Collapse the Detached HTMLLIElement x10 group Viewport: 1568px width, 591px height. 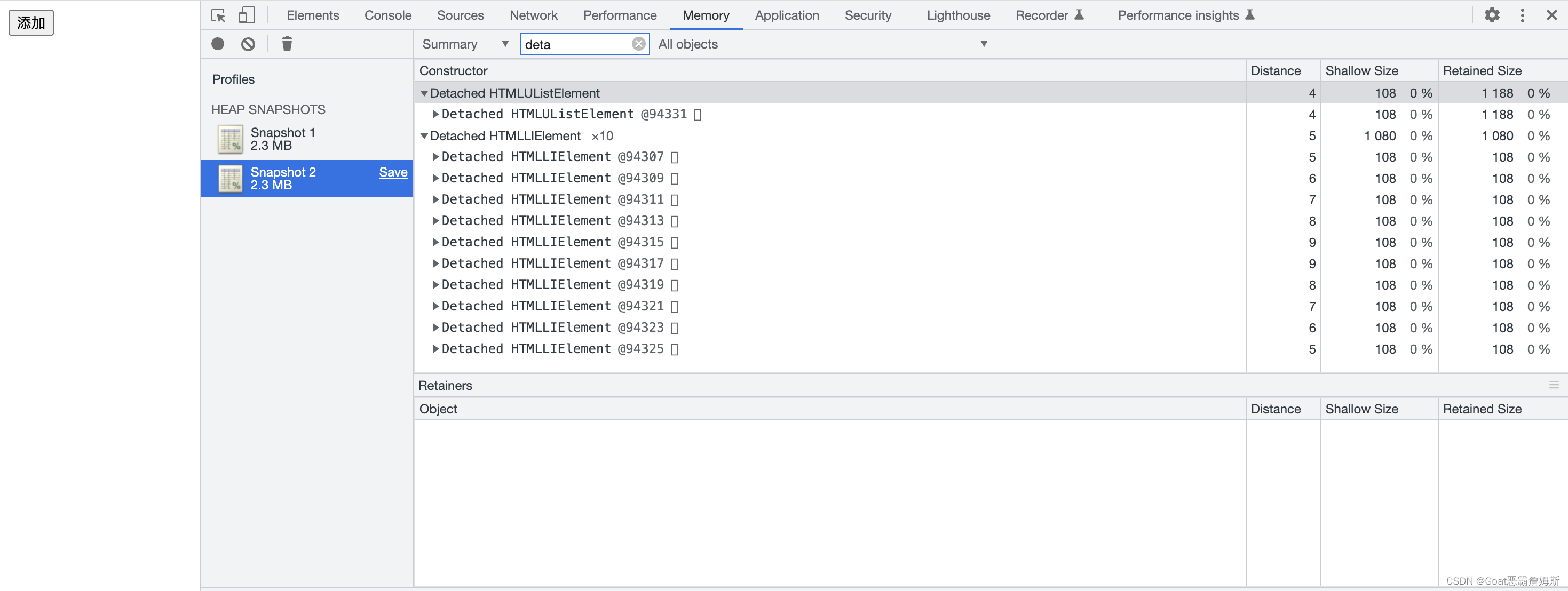[x=424, y=135]
